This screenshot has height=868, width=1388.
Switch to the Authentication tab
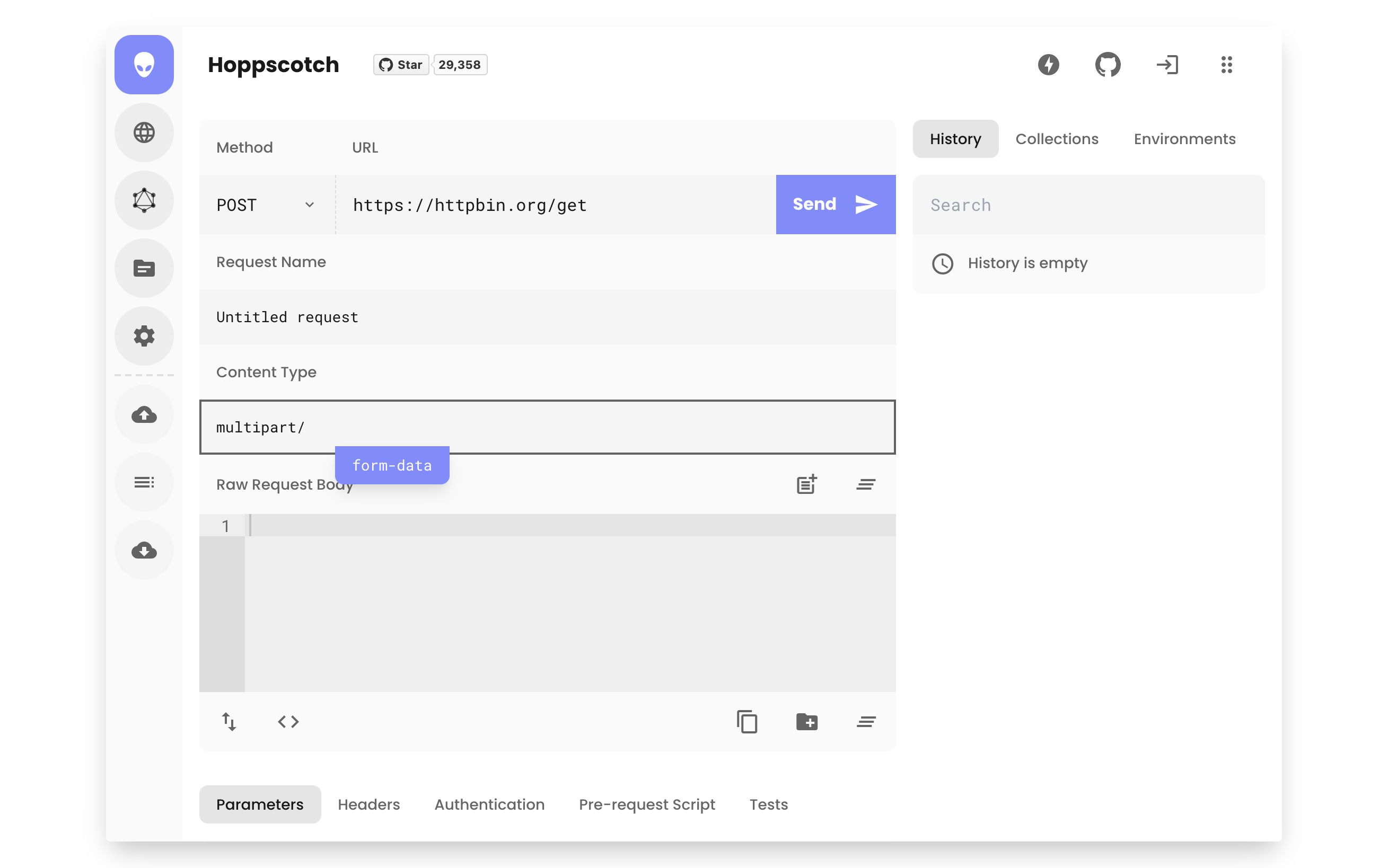coord(489,804)
